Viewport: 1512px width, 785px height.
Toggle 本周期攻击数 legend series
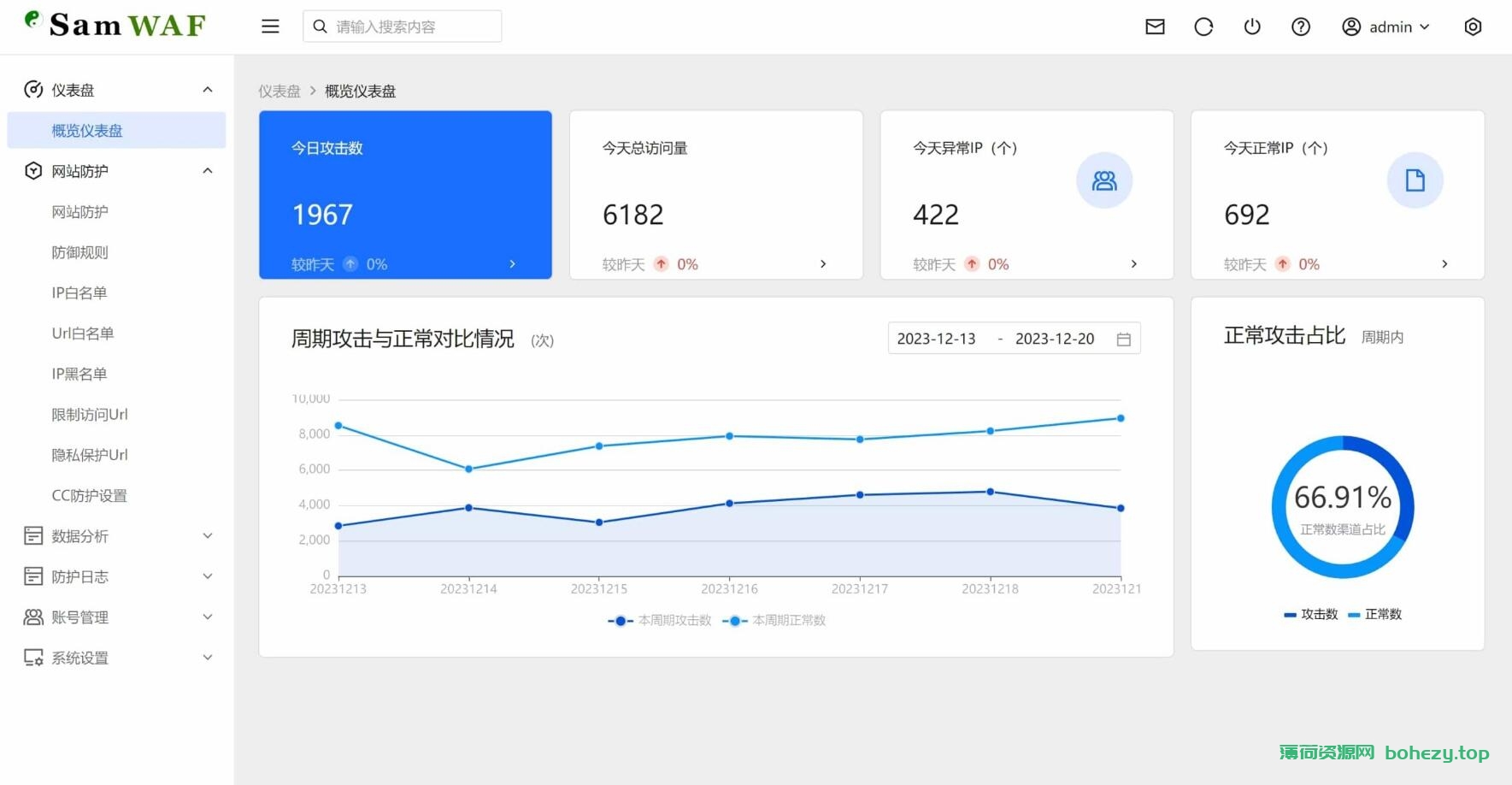click(659, 621)
